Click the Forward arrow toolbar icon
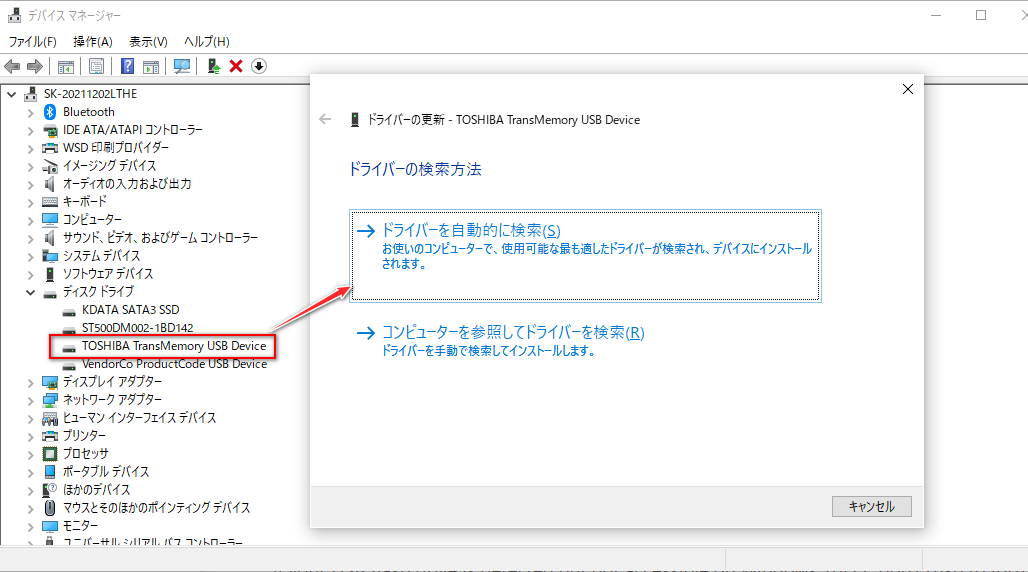This screenshot has width=1028, height=572. (x=35, y=66)
